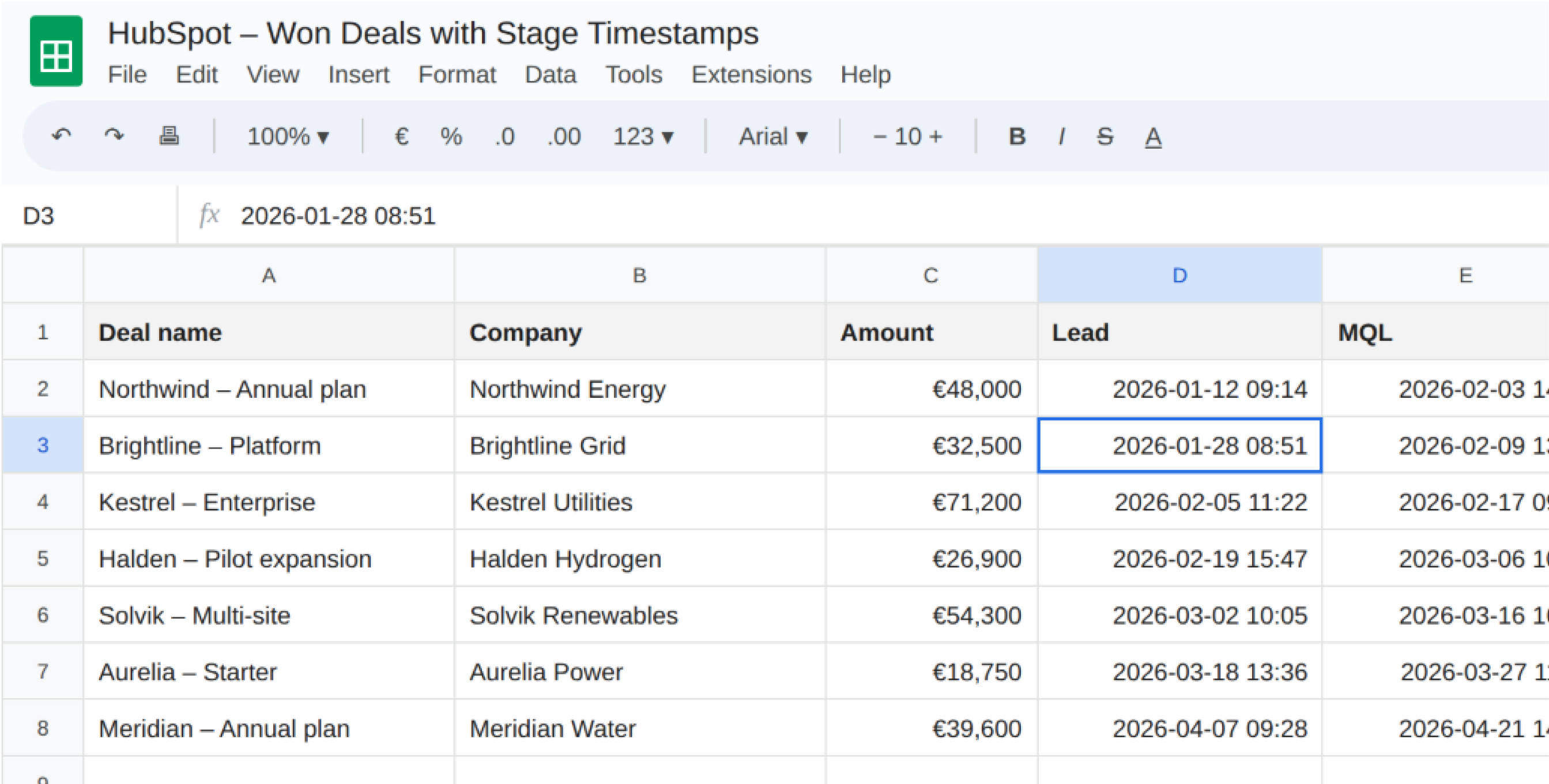The height and width of the screenshot is (784, 1549).
Task: Select row 5 header
Action: tap(43, 559)
